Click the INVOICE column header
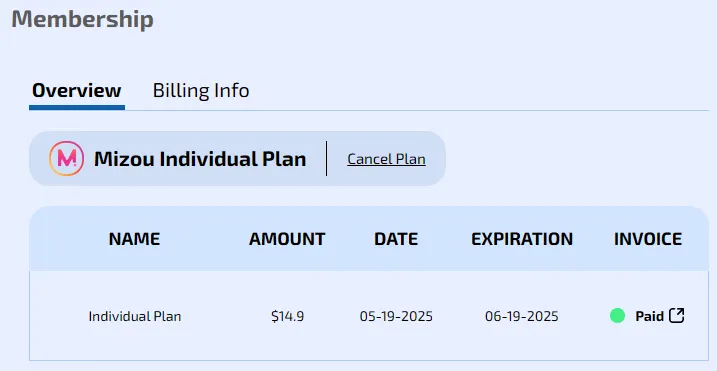Viewport: 717px width, 371px height. (x=648, y=239)
